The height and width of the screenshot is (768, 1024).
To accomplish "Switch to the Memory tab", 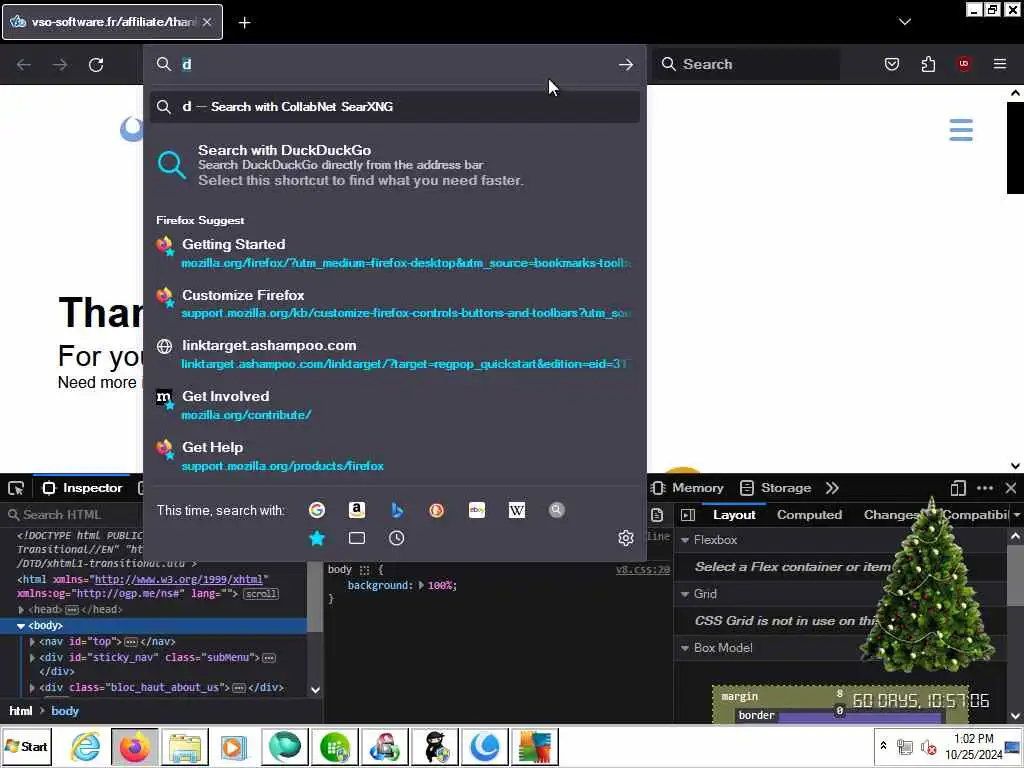I will 688,488.
